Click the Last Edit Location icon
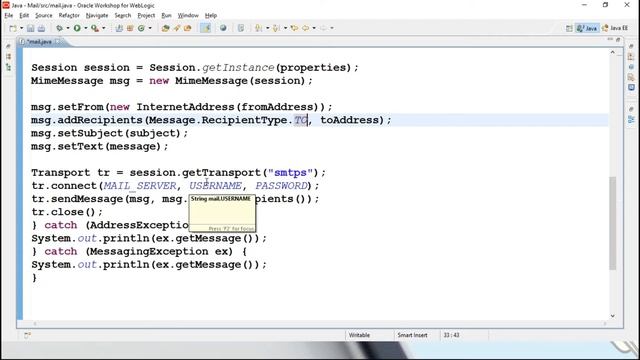 294,28
